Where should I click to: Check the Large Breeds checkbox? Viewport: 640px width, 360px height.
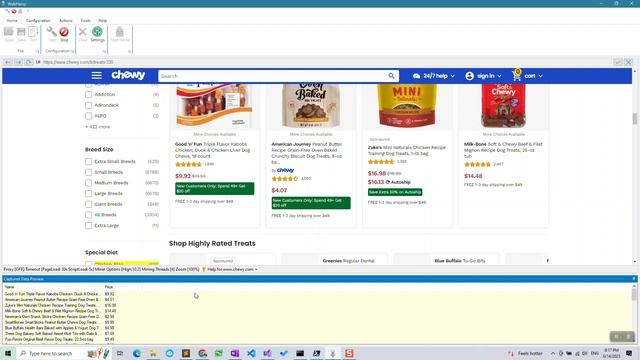pyautogui.click(x=89, y=193)
